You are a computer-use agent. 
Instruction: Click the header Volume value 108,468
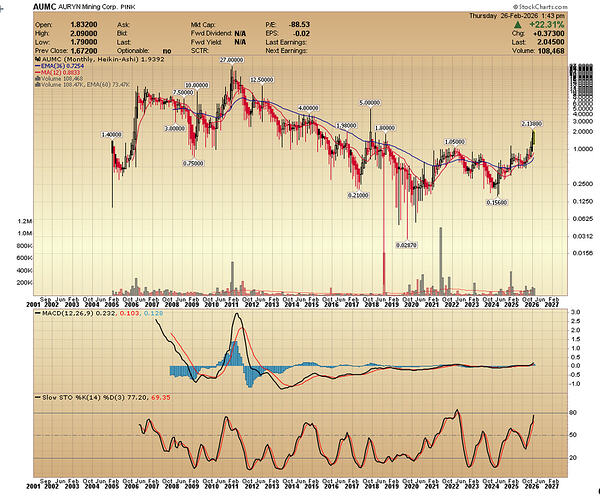[550, 51]
